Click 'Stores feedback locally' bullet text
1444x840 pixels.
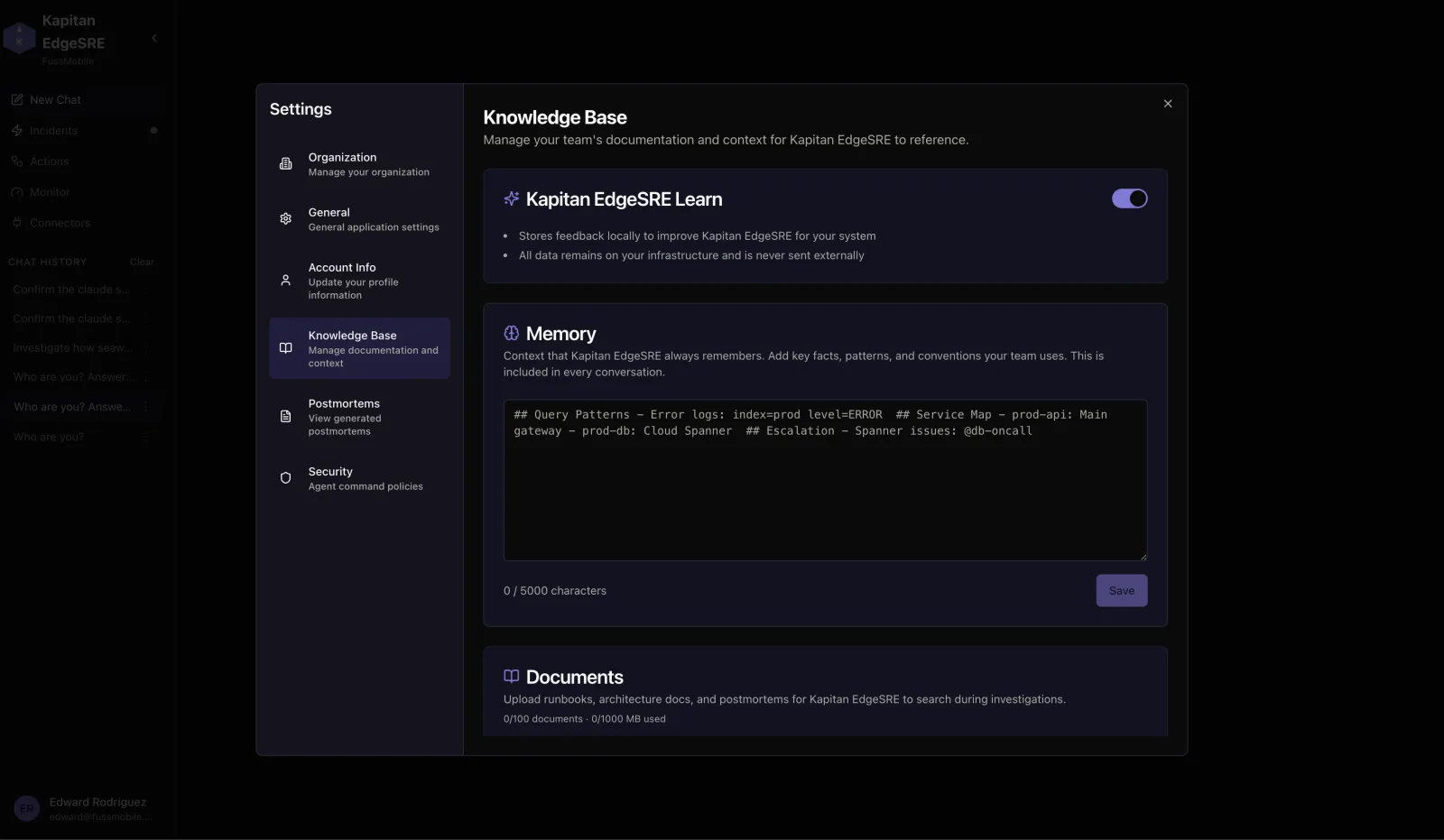[x=697, y=236]
